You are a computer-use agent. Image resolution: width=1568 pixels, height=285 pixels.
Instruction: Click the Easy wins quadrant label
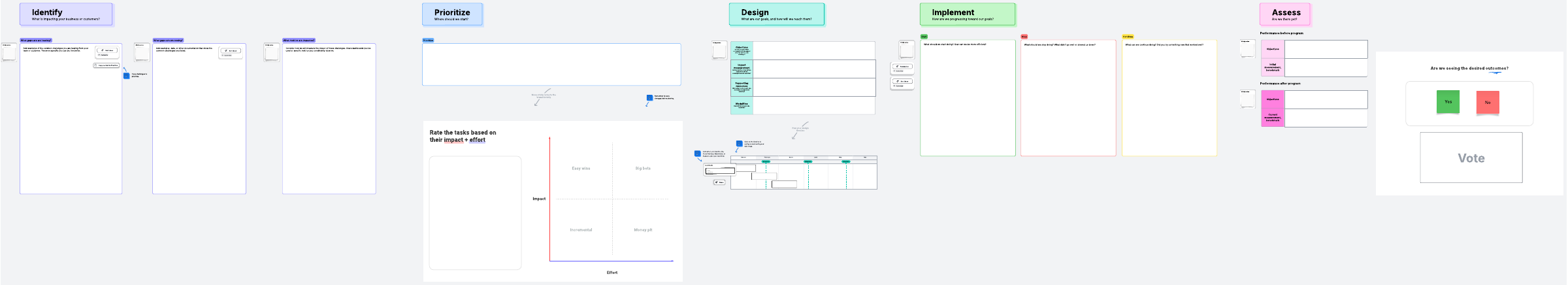(581, 169)
